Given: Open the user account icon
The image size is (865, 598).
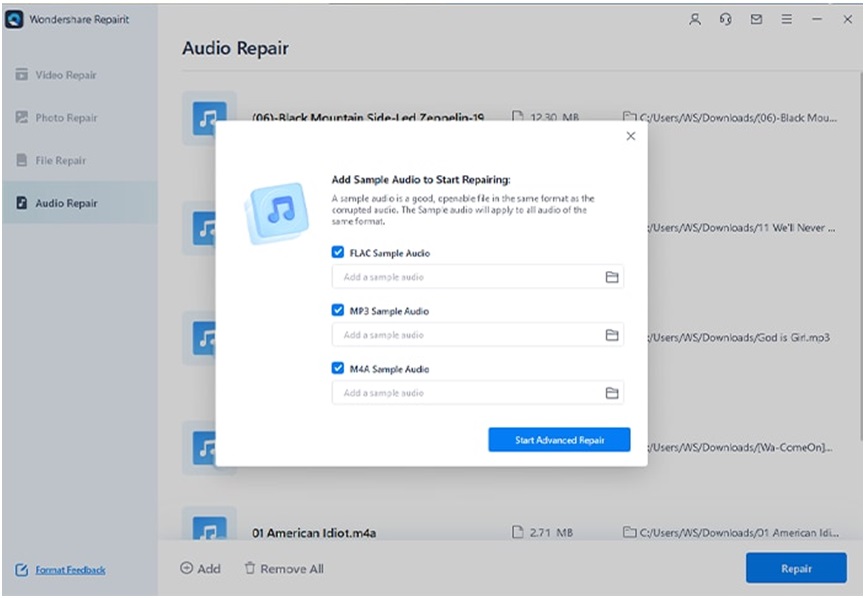Looking at the screenshot, I should click(695, 18).
